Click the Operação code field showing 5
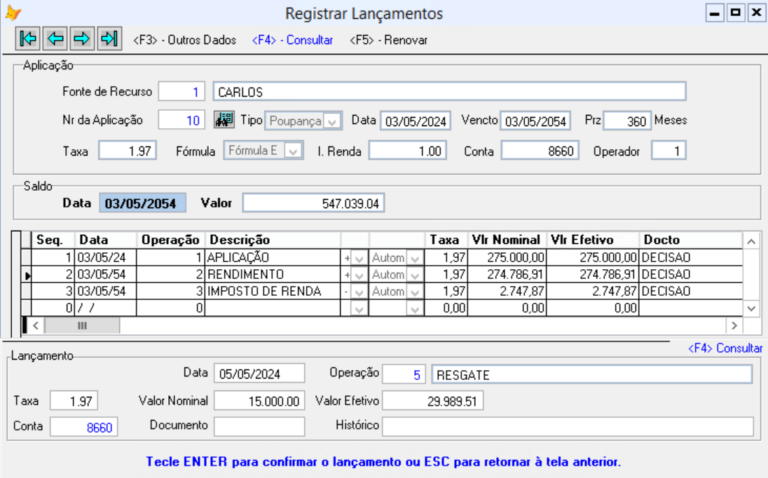Image resolution: width=768 pixels, height=478 pixels. click(404, 375)
